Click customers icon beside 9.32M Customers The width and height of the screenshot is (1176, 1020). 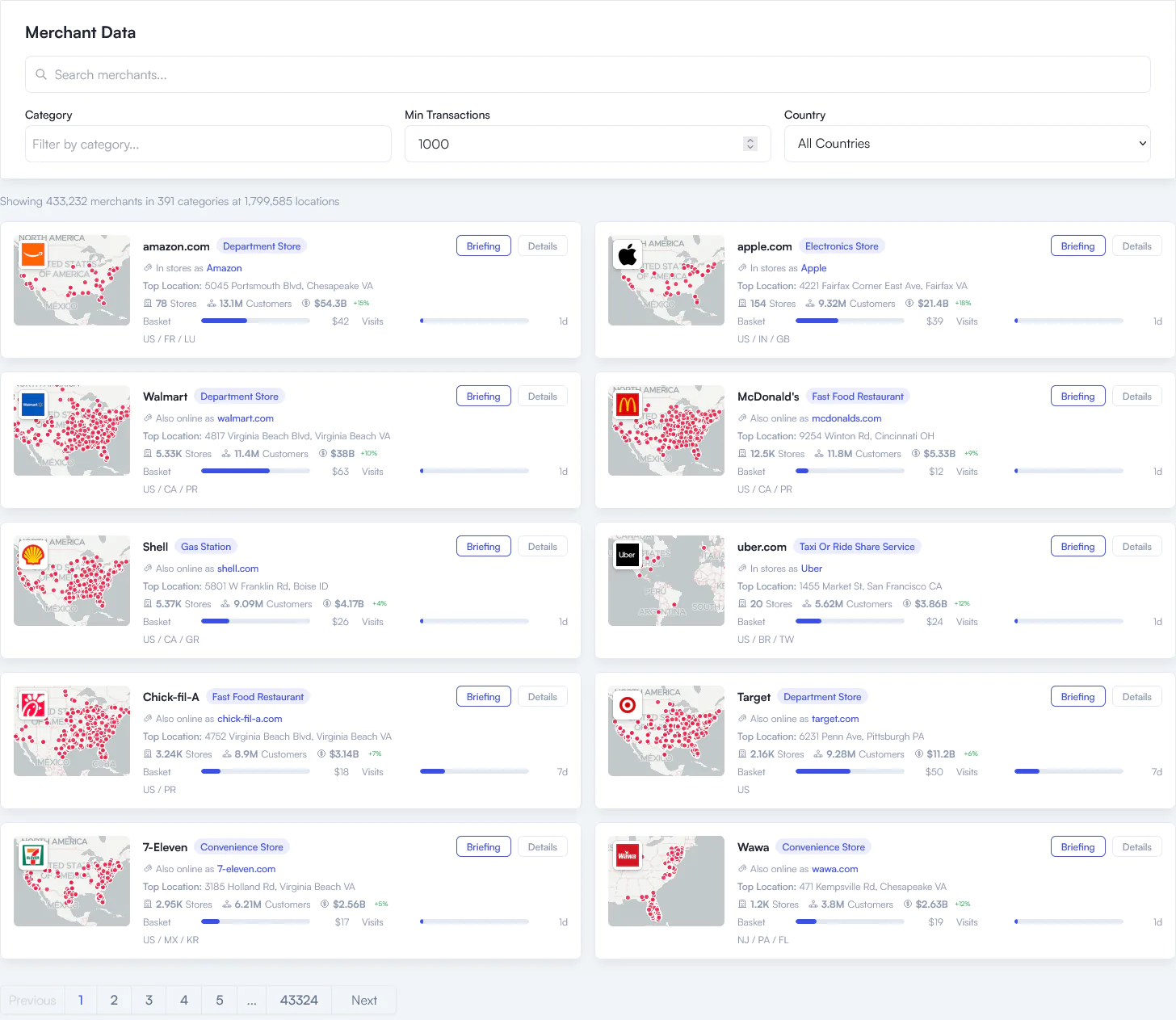pos(810,304)
